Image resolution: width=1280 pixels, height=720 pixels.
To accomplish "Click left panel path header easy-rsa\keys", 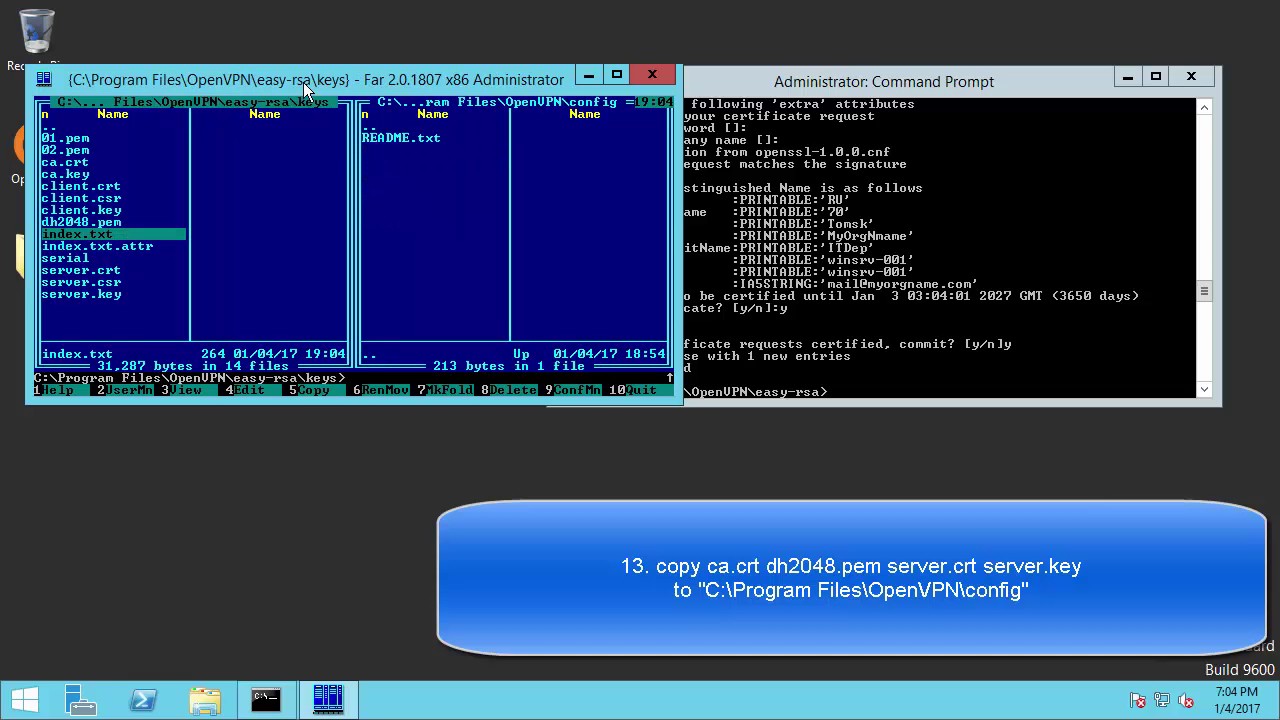I will [193, 102].
